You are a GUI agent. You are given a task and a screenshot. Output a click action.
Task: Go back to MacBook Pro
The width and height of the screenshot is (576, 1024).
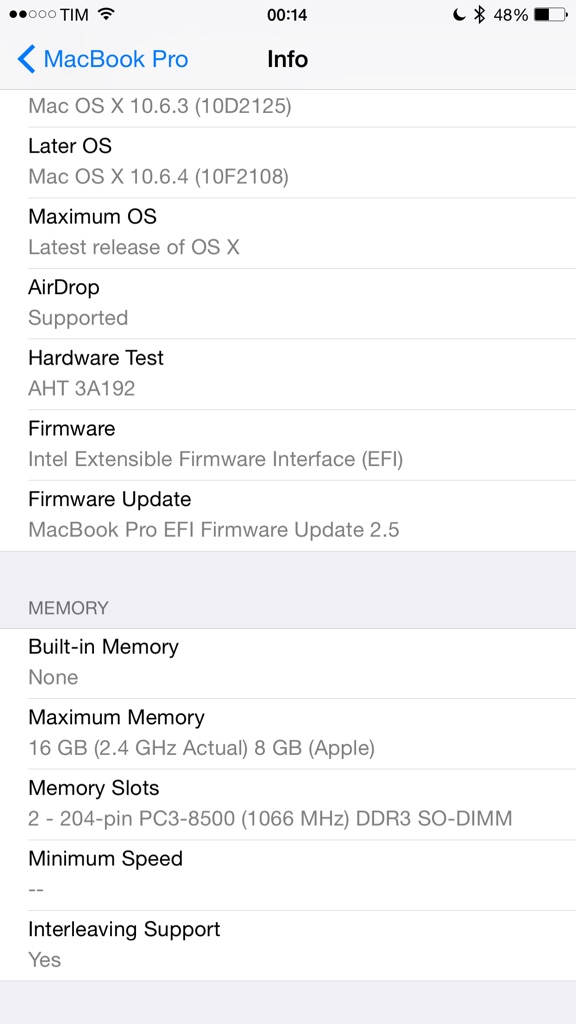[x=103, y=59]
